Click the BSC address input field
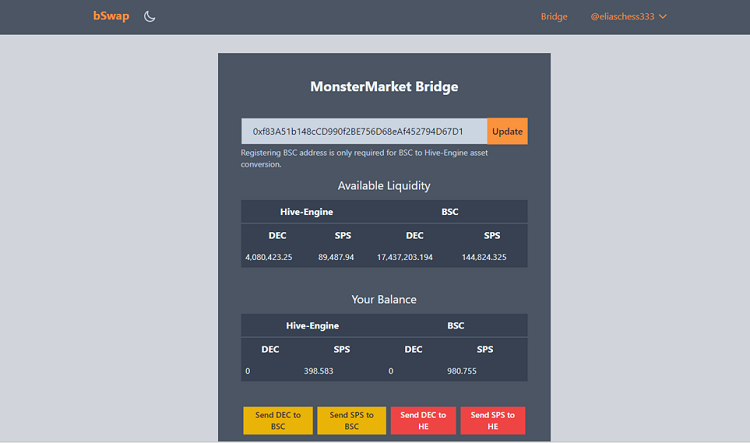This screenshot has height=443, width=750. click(x=364, y=132)
